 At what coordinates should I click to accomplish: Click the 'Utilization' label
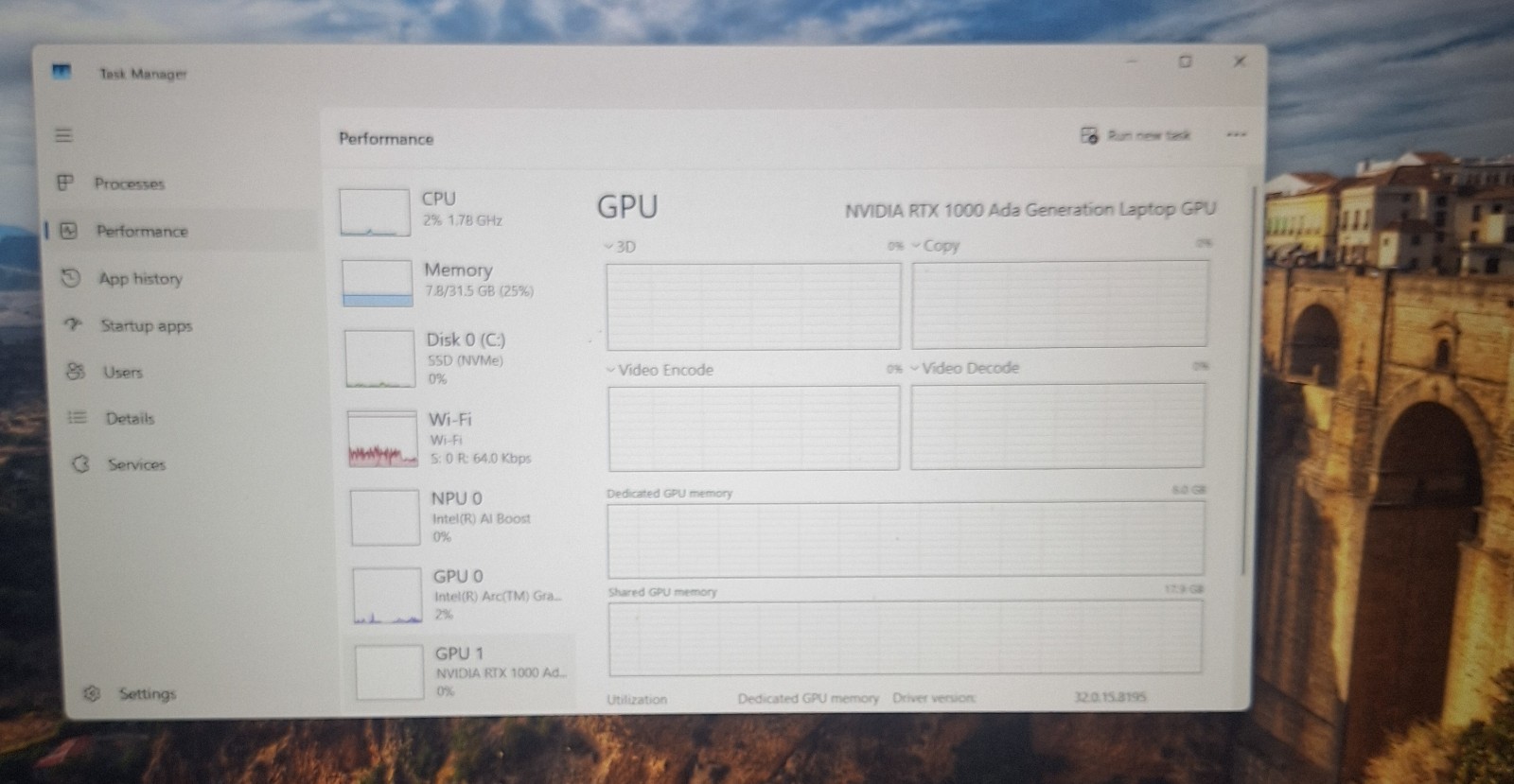pyautogui.click(x=637, y=700)
